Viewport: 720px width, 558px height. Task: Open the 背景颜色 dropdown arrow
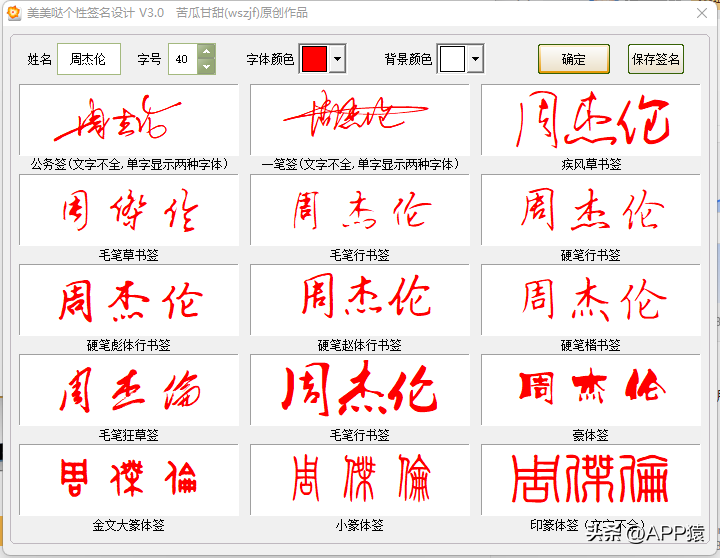pos(476,59)
